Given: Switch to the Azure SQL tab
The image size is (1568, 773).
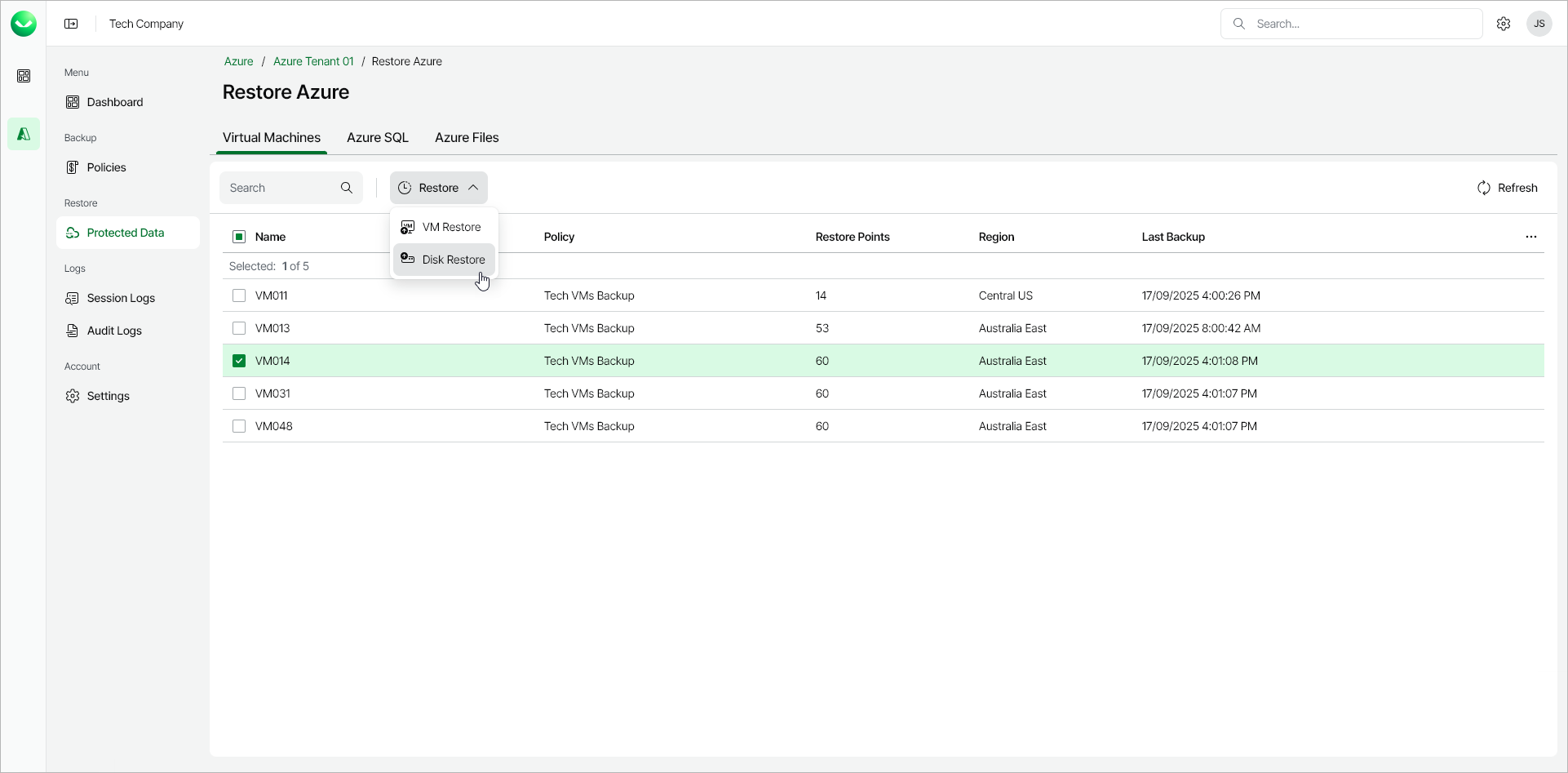Looking at the screenshot, I should [378, 137].
